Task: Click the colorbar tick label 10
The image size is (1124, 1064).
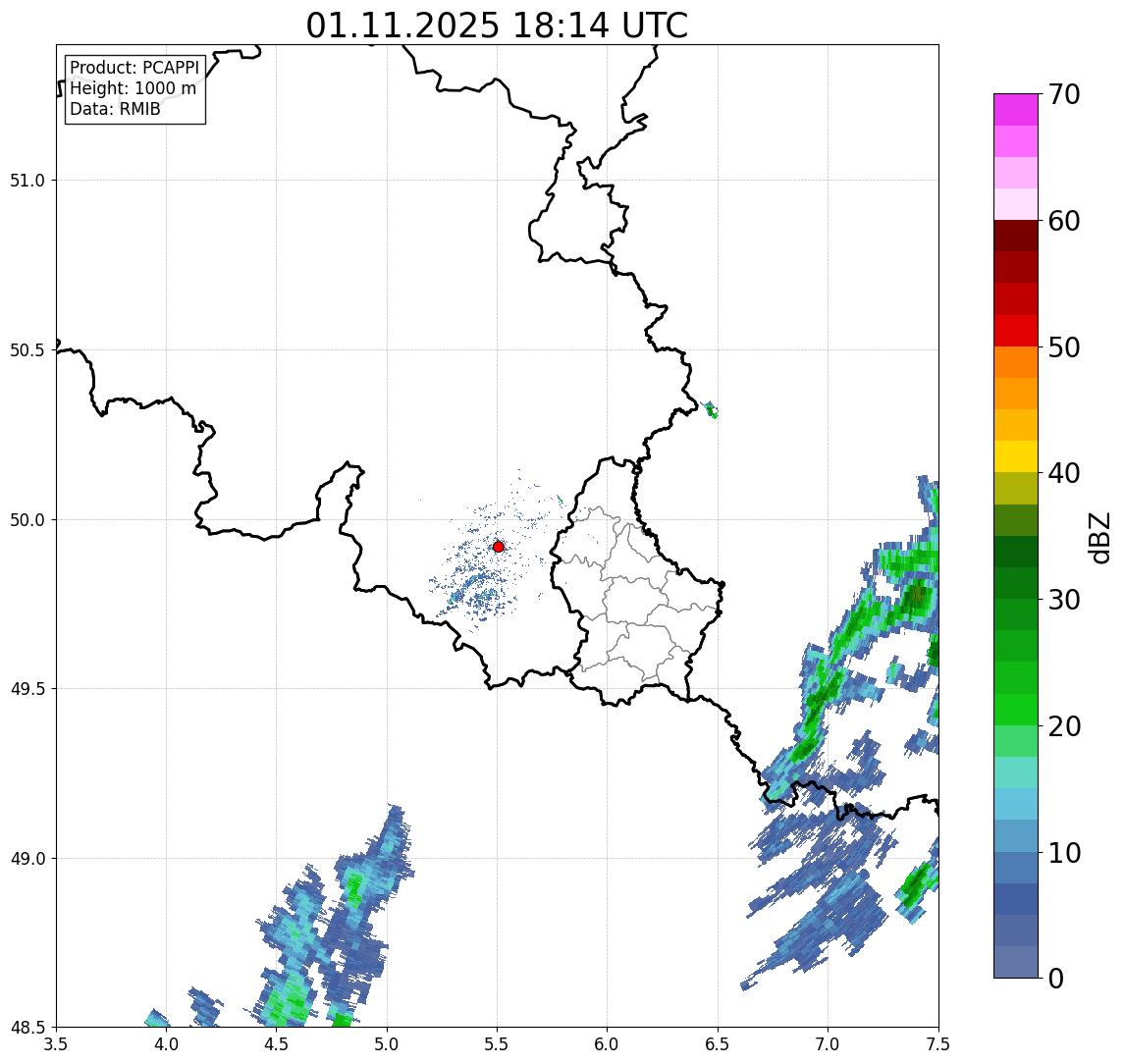Action: tap(1064, 852)
